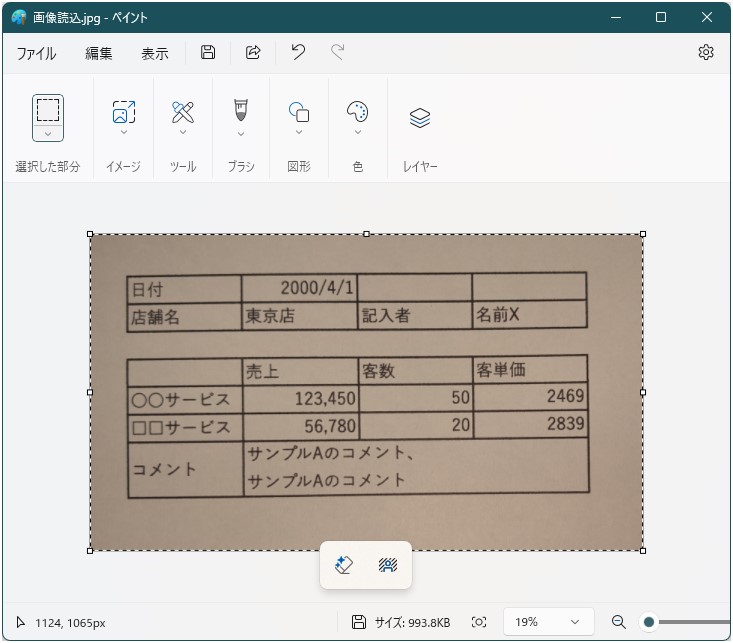Click the 図形 label
733x643 pixels.
pos(299,166)
